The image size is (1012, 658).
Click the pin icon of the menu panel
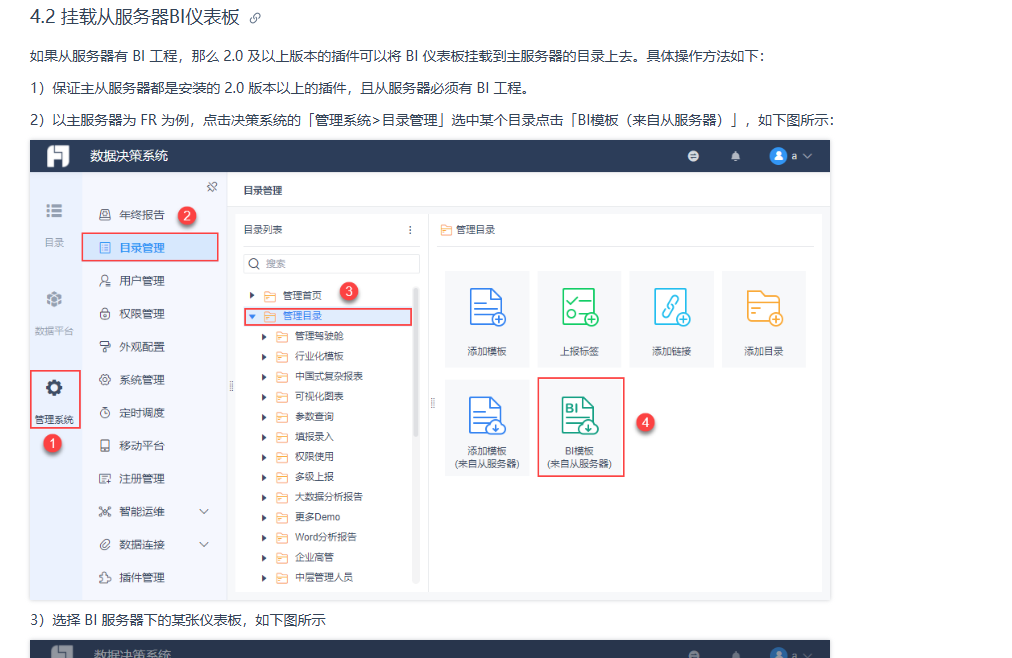(x=212, y=187)
